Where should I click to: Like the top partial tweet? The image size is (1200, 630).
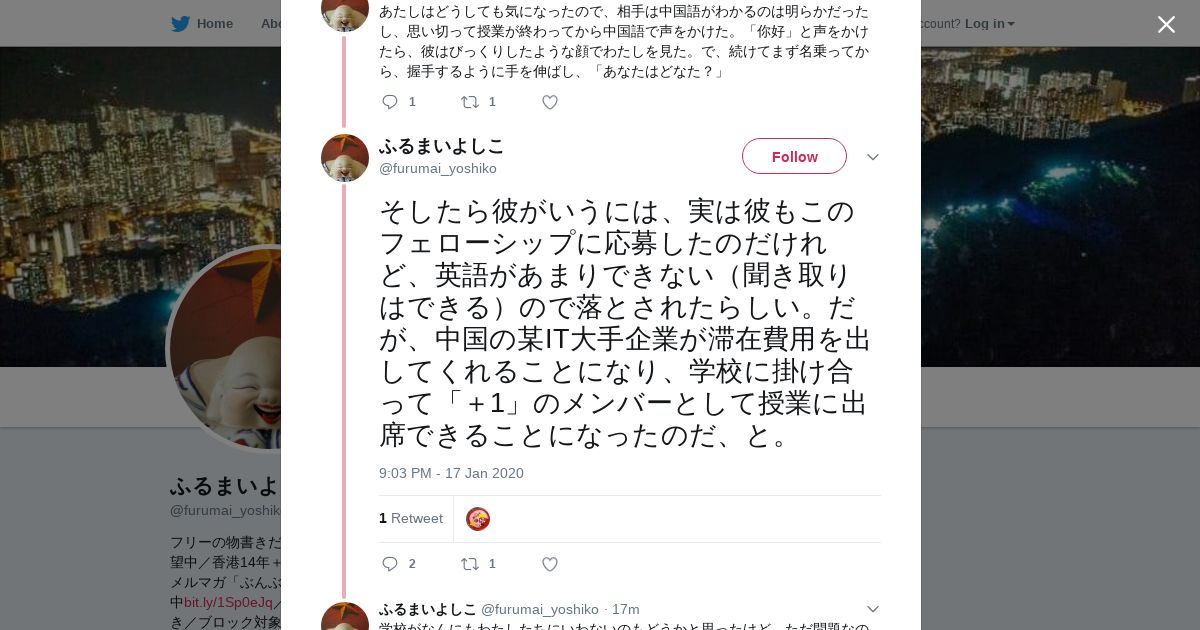coord(549,102)
